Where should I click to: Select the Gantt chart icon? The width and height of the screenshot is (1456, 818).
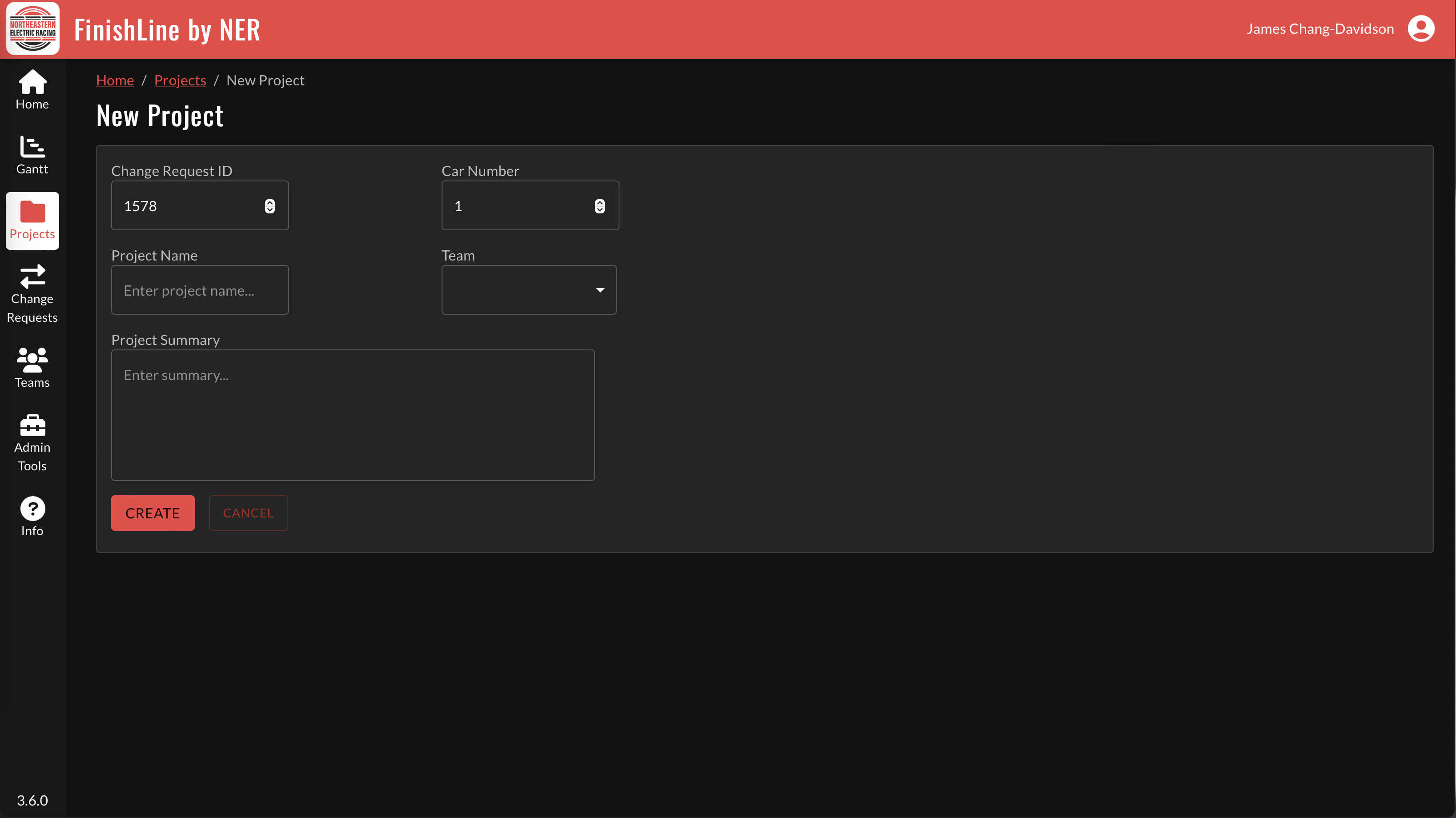[x=32, y=148]
